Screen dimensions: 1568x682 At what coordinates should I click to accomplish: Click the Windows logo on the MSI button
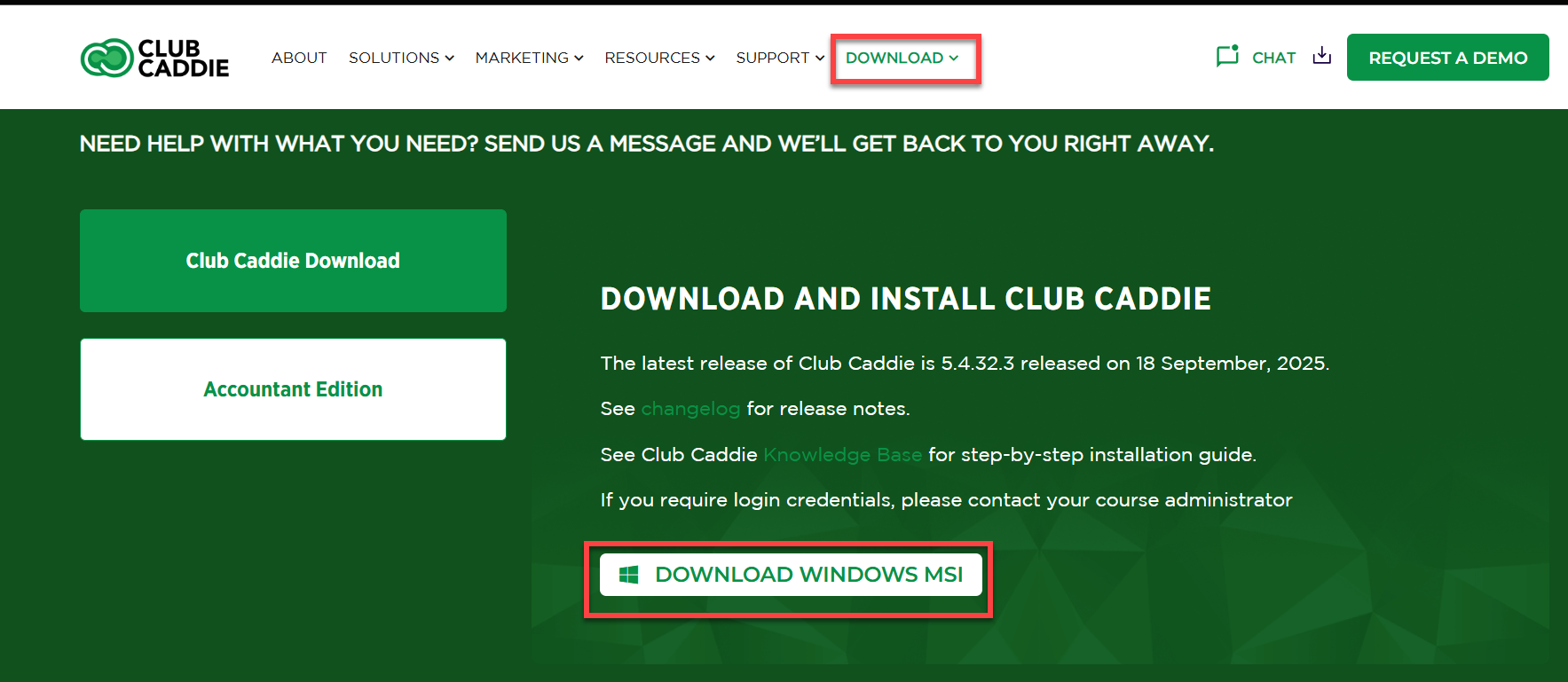click(x=629, y=575)
